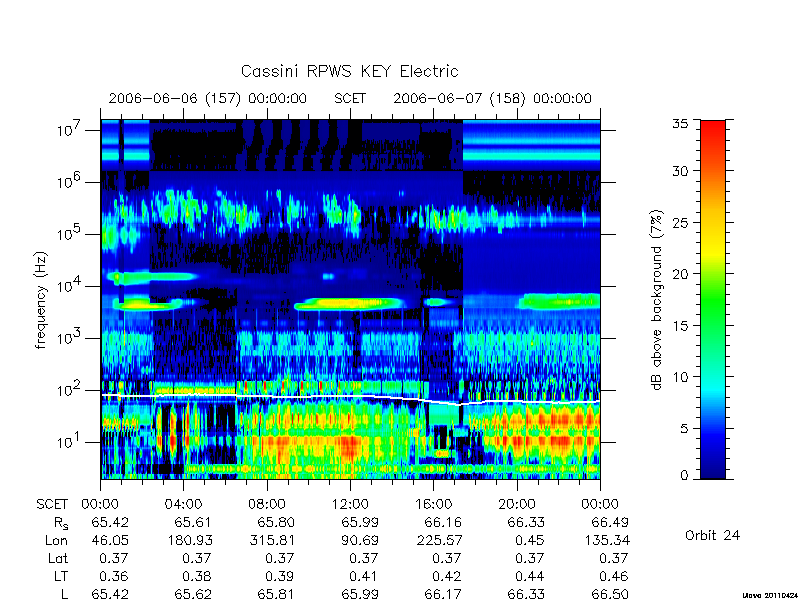Select start date label 2006-06-06 (157) 00:00:00
Viewport: 800px width, 600px height.
(208, 98)
